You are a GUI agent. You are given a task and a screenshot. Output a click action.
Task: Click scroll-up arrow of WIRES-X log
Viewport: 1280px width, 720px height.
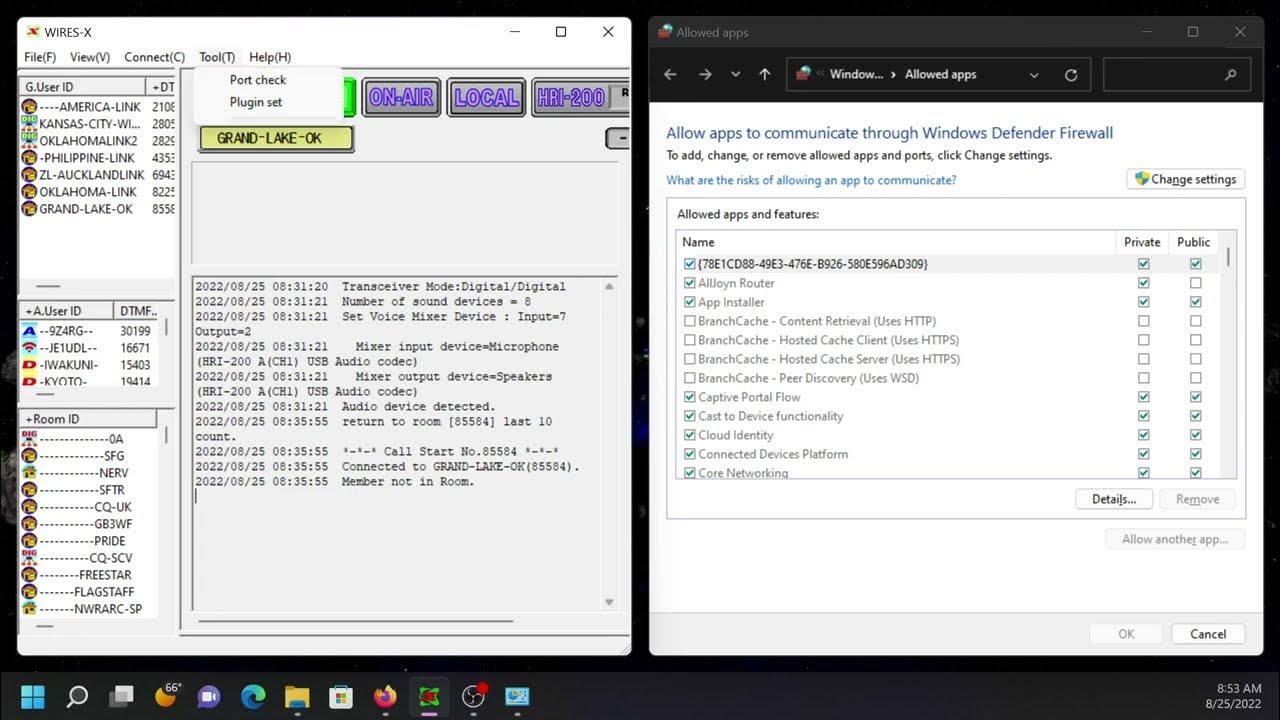click(609, 287)
